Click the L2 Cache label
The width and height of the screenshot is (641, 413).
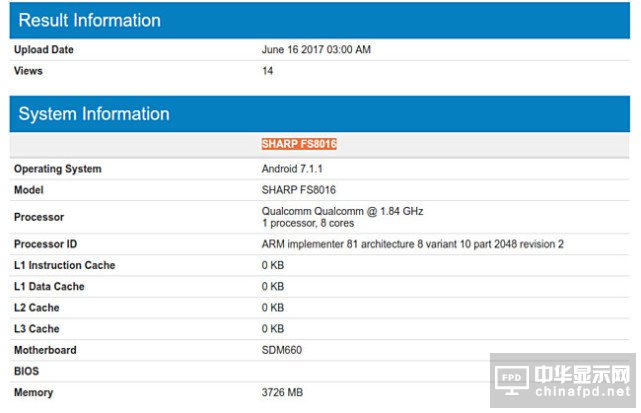click(x=37, y=308)
